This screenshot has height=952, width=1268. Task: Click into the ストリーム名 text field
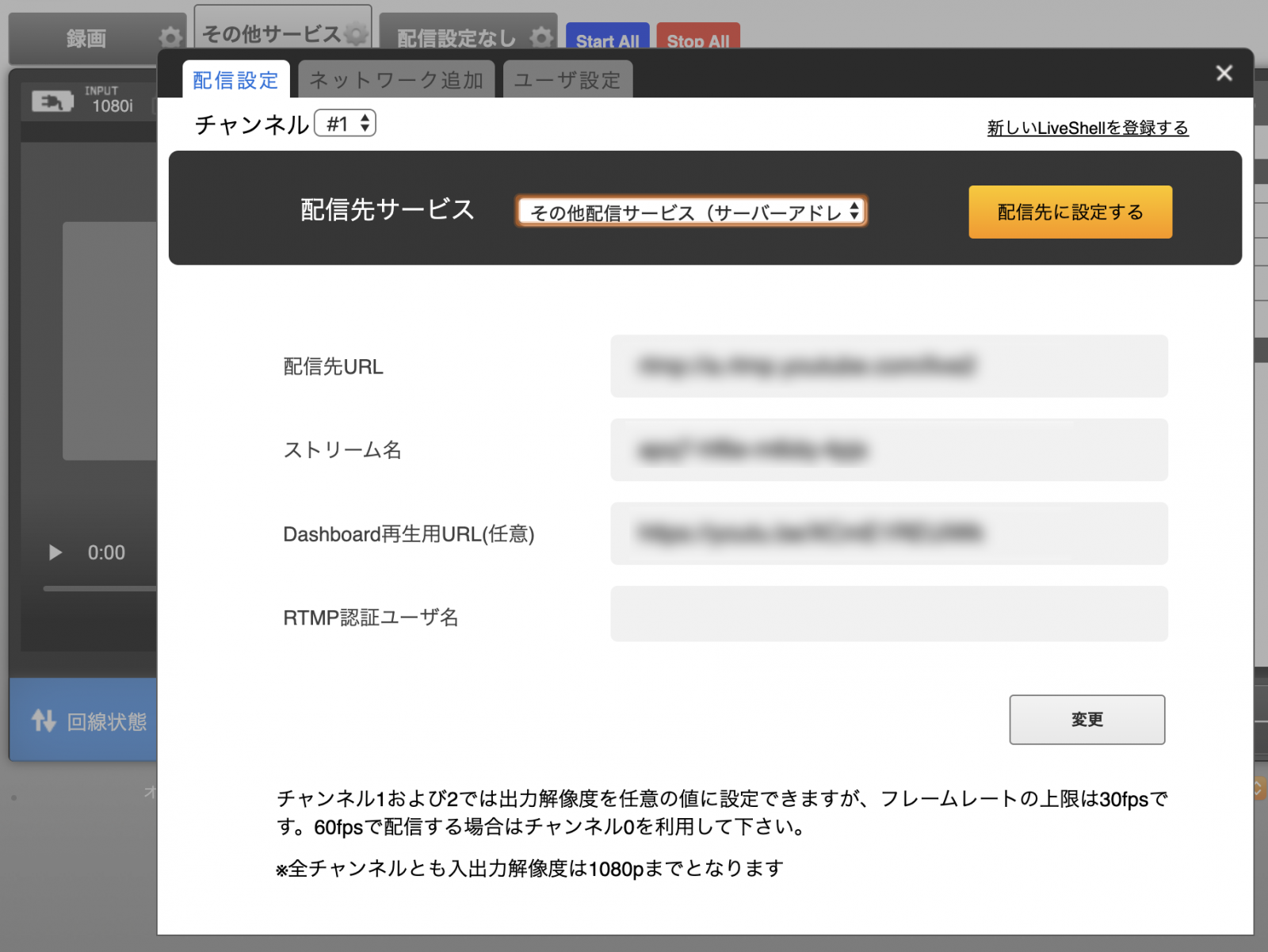coord(888,450)
